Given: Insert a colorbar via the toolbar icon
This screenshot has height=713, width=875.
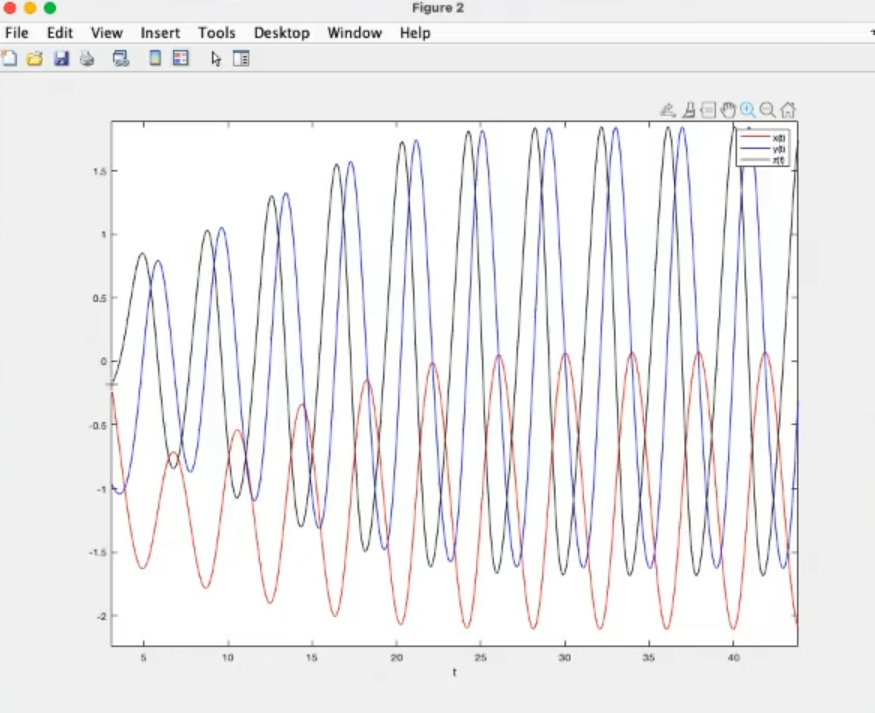Looking at the screenshot, I should coord(155,59).
